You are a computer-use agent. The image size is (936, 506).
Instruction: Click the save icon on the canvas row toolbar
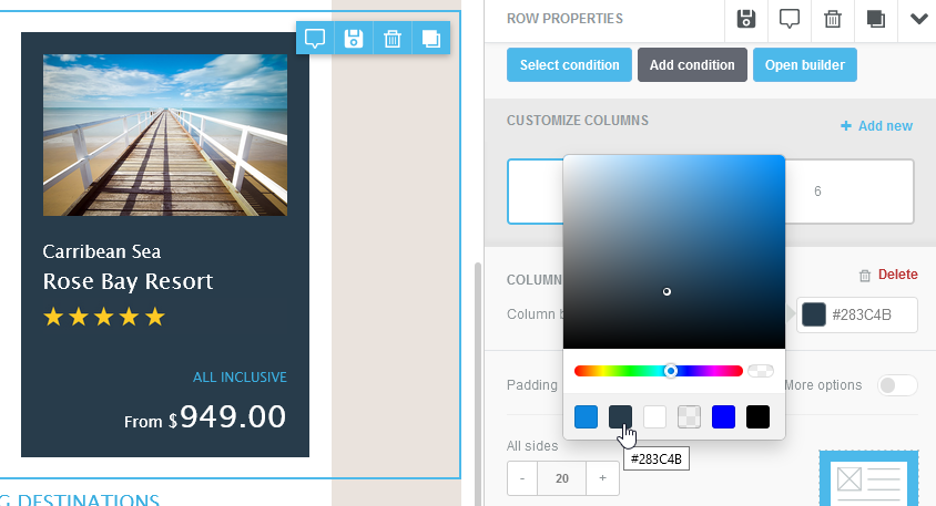point(353,39)
